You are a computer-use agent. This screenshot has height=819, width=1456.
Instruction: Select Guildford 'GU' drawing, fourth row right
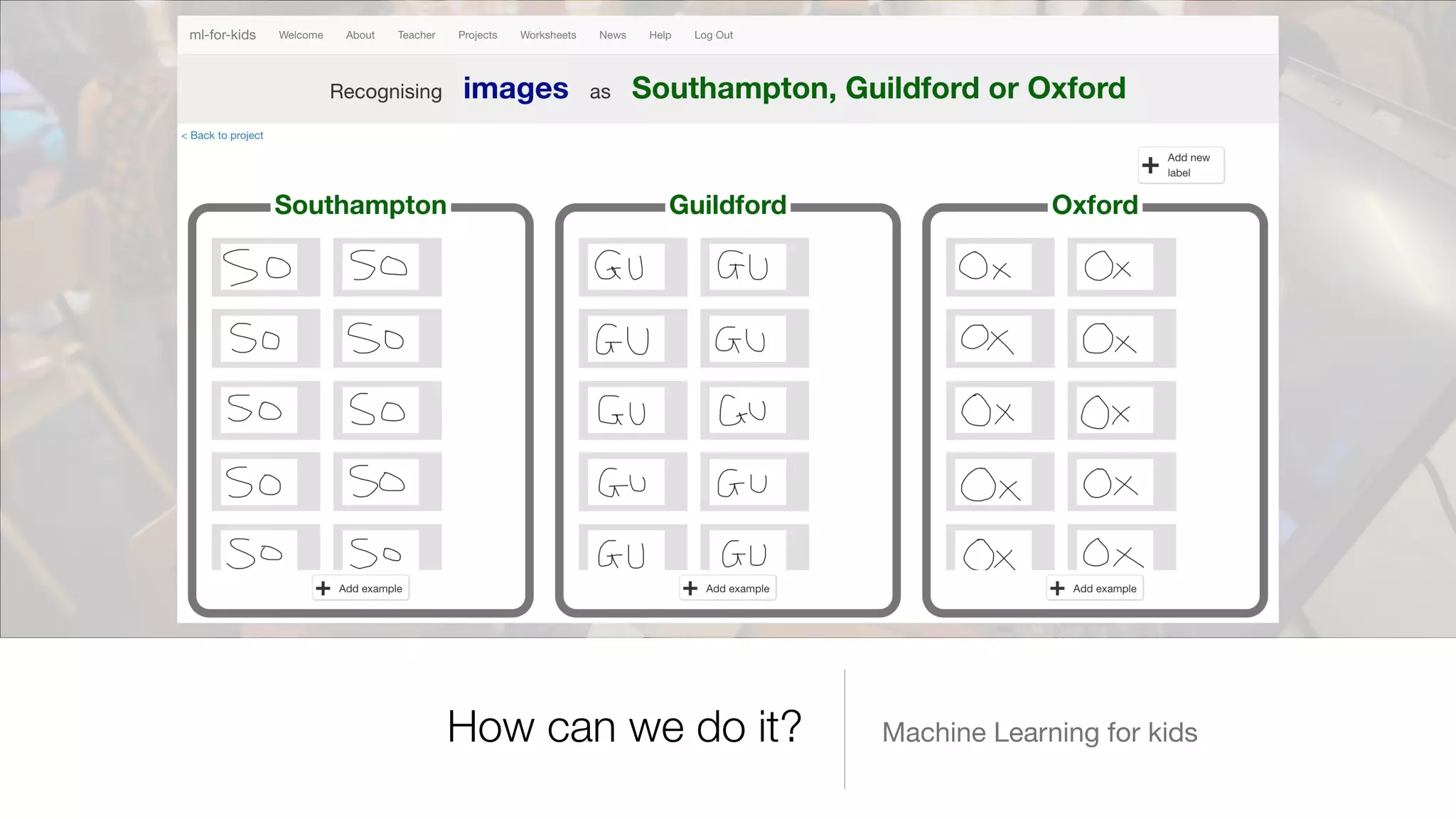(754, 482)
